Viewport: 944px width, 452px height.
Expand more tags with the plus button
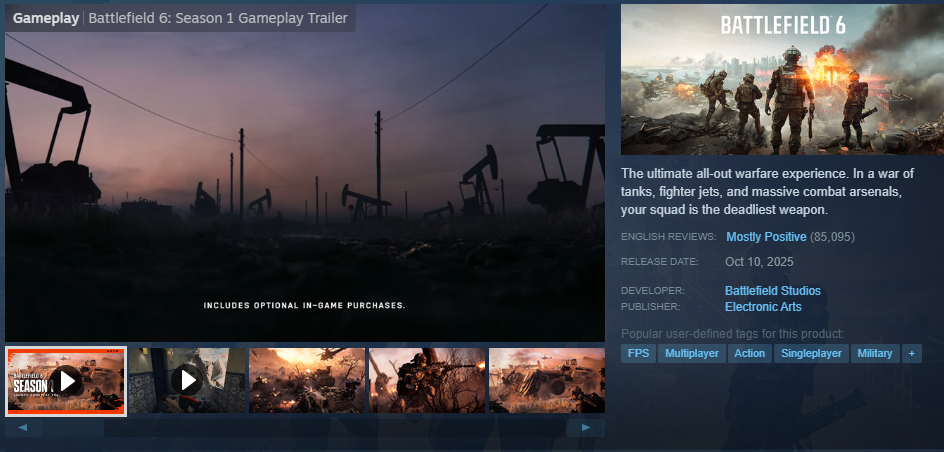tap(911, 353)
